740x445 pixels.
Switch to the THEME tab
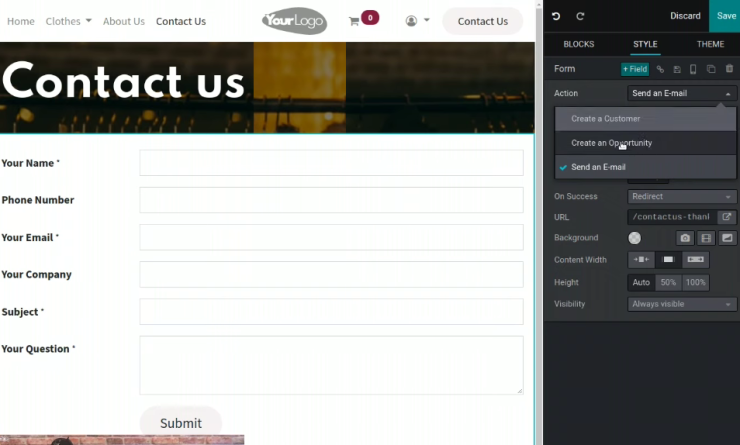[710, 44]
